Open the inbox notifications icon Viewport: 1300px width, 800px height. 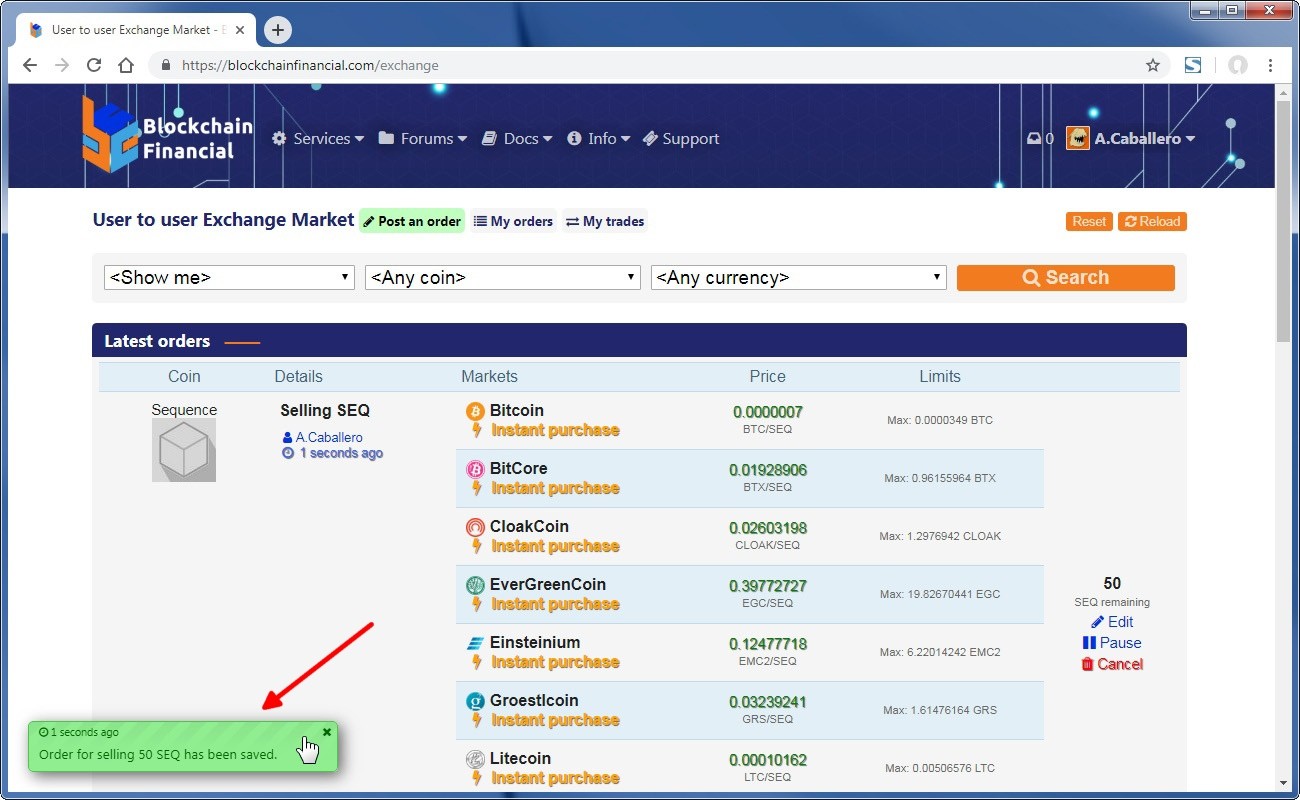[1034, 139]
